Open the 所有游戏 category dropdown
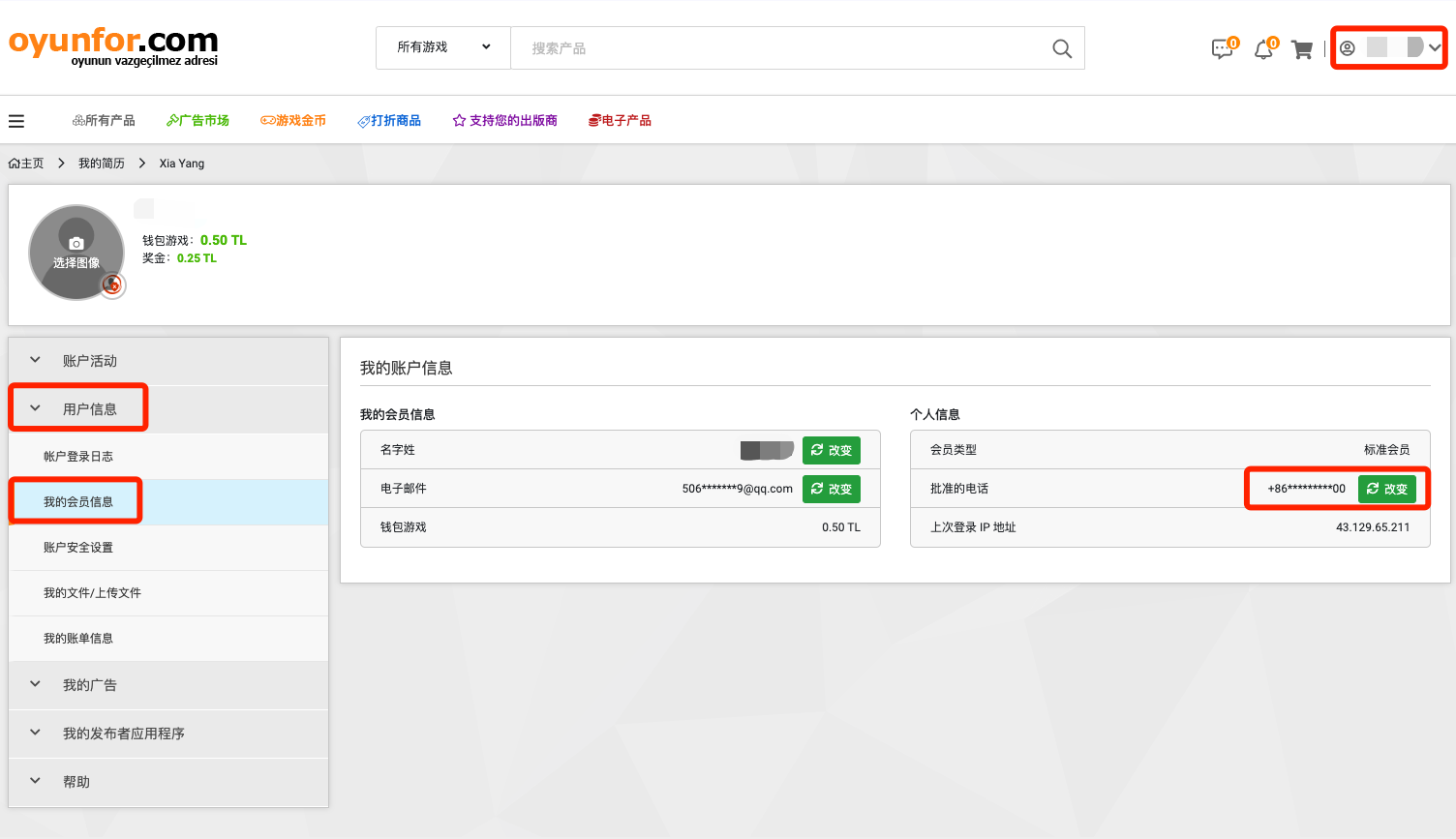 coord(443,47)
